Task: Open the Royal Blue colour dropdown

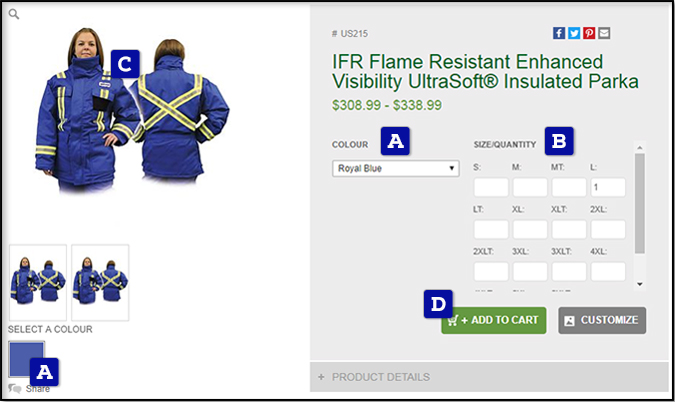Action: tap(396, 168)
